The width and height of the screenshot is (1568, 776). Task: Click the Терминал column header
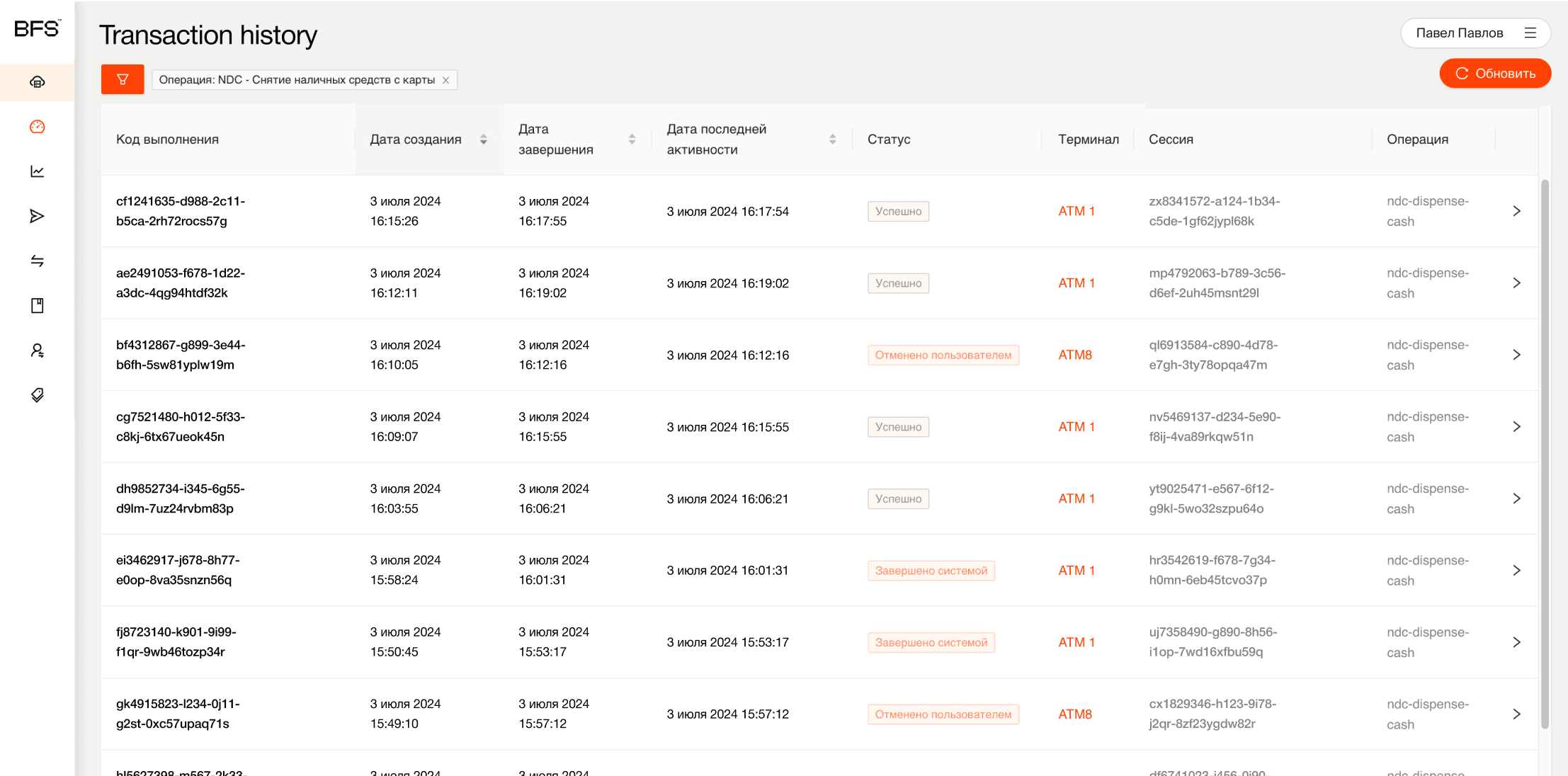pyautogui.click(x=1089, y=139)
